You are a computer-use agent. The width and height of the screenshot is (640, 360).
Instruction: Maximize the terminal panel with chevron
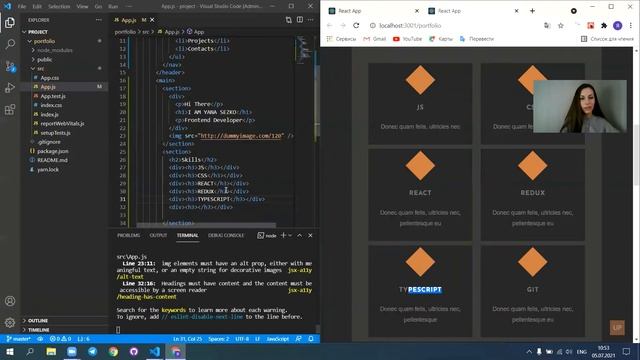pos(300,235)
